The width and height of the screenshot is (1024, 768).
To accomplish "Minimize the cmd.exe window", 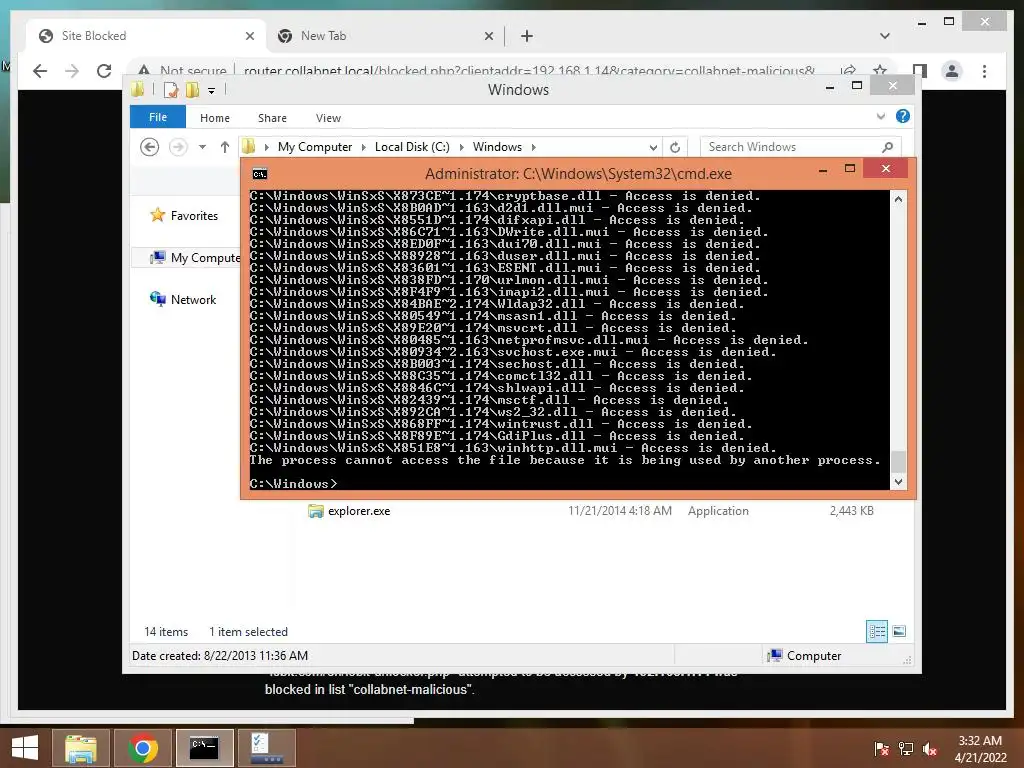I will click(823, 170).
